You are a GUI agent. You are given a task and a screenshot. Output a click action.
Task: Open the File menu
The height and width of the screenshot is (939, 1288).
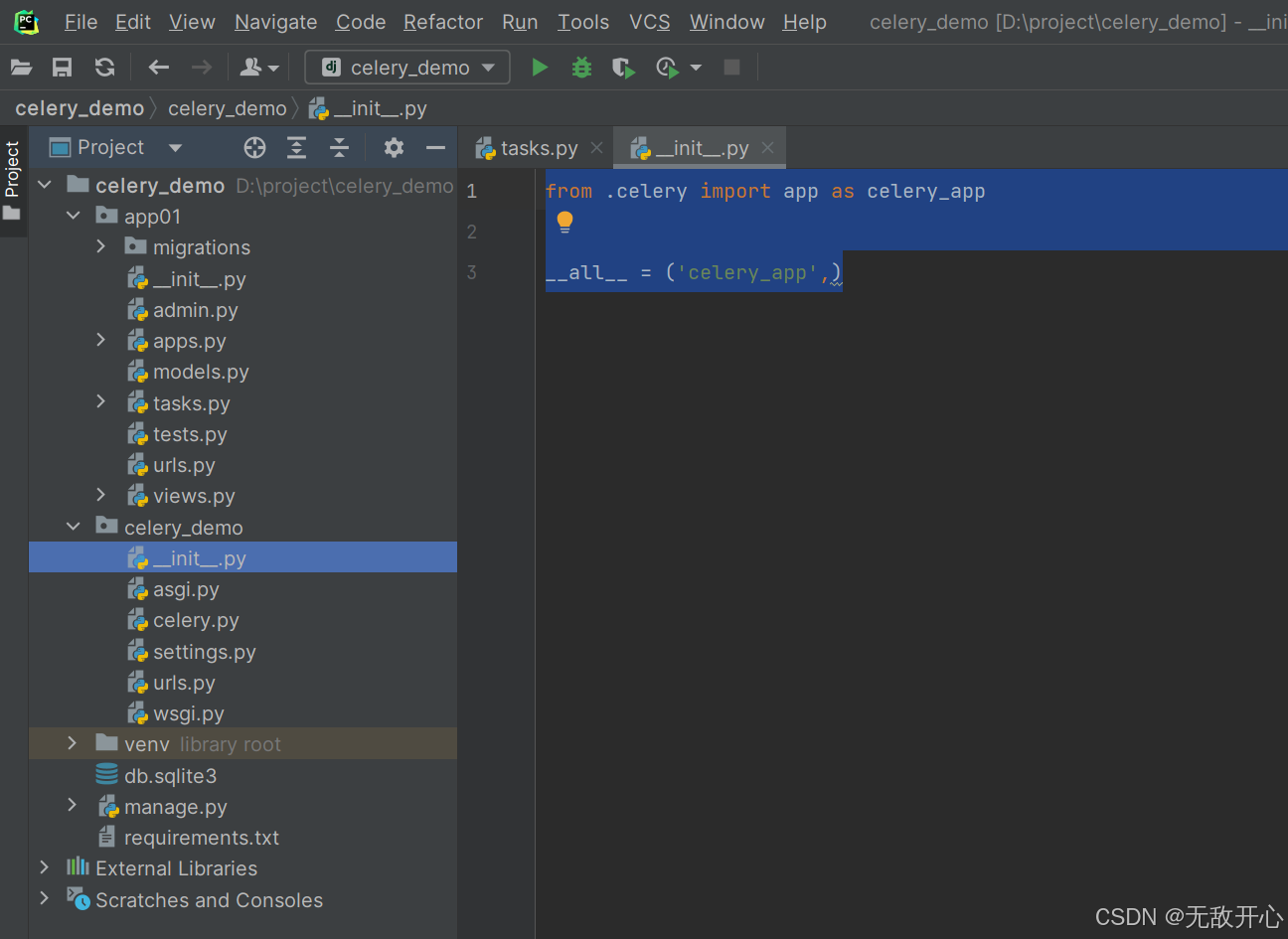tap(80, 22)
